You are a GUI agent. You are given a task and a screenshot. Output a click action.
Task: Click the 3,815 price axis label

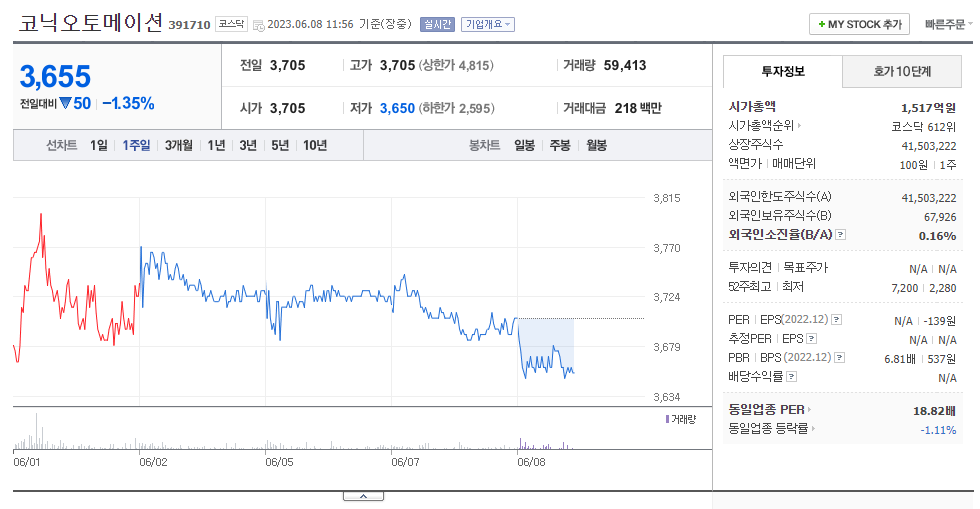(x=667, y=198)
